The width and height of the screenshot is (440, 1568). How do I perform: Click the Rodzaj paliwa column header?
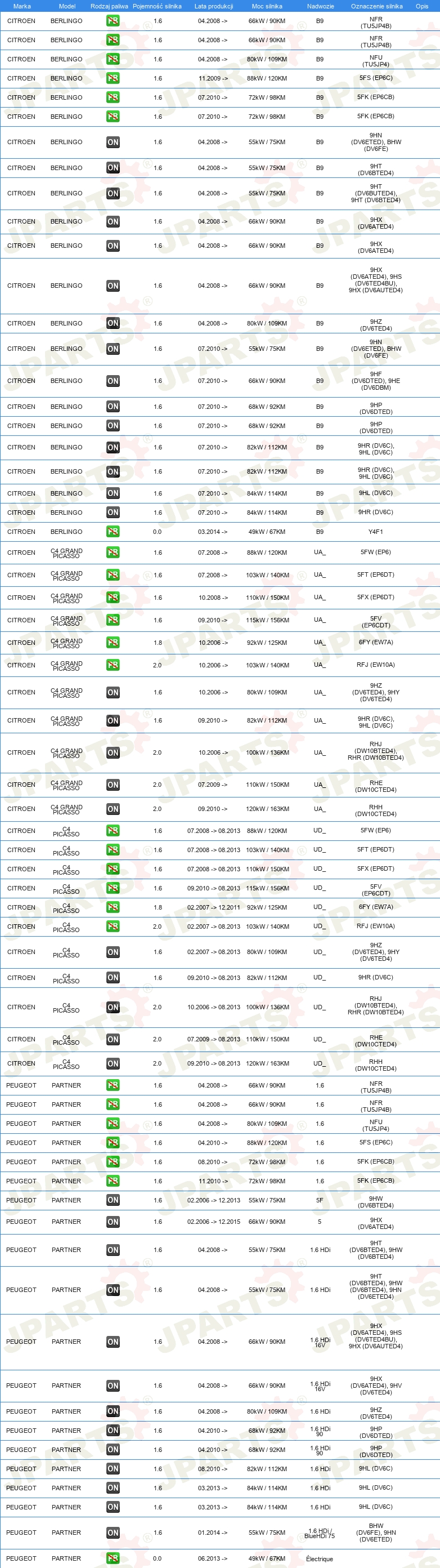pos(109,6)
